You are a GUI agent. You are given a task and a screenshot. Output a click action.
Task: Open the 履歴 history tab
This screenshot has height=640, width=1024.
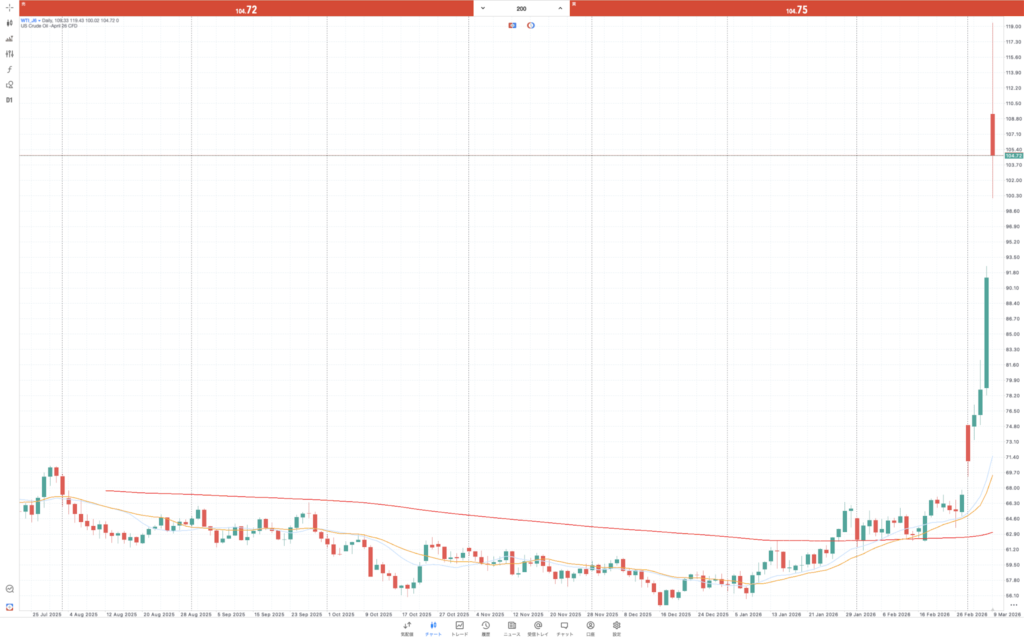(485, 628)
